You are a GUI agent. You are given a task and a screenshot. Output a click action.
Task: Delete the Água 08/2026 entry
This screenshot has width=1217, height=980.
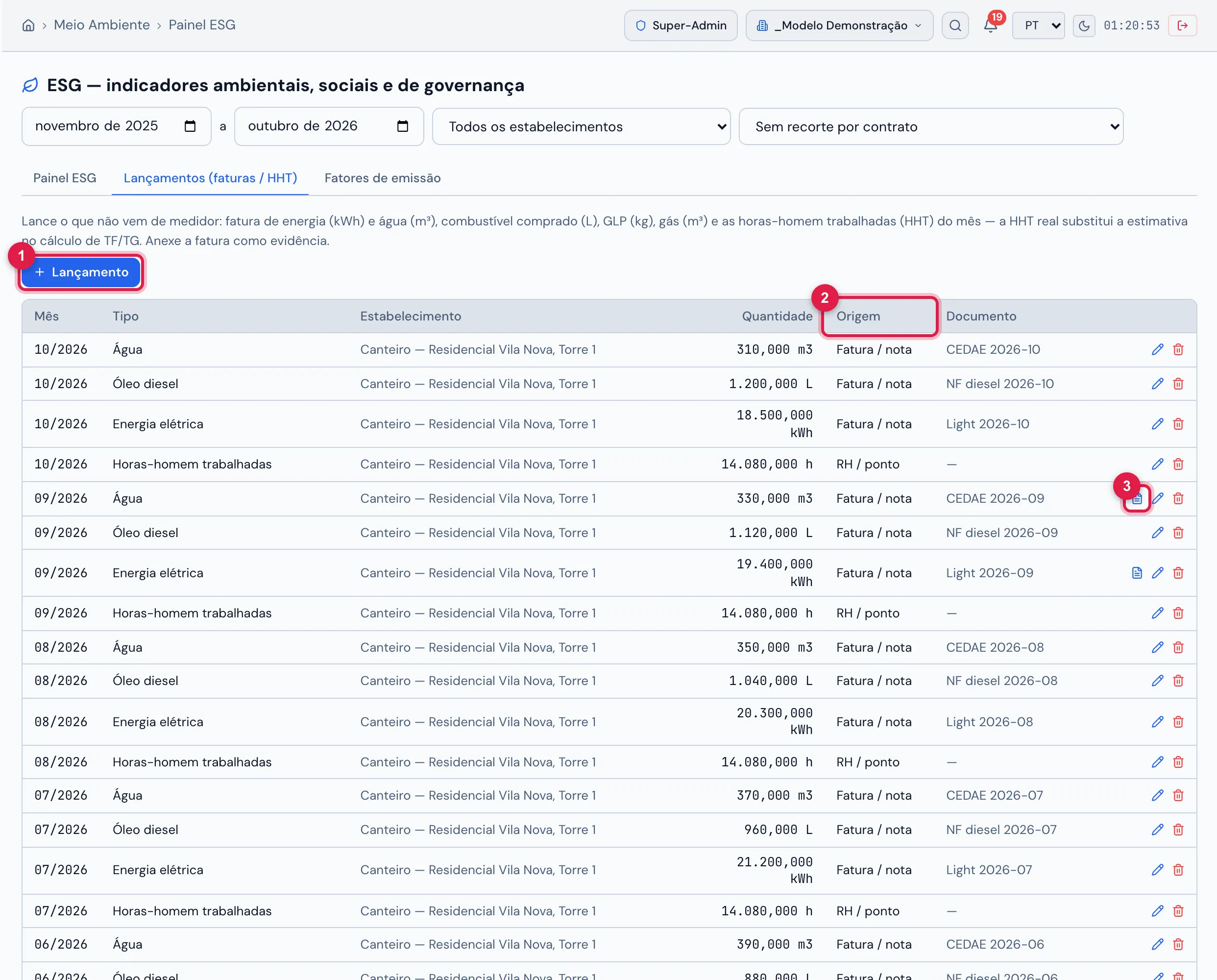pos(1178,647)
